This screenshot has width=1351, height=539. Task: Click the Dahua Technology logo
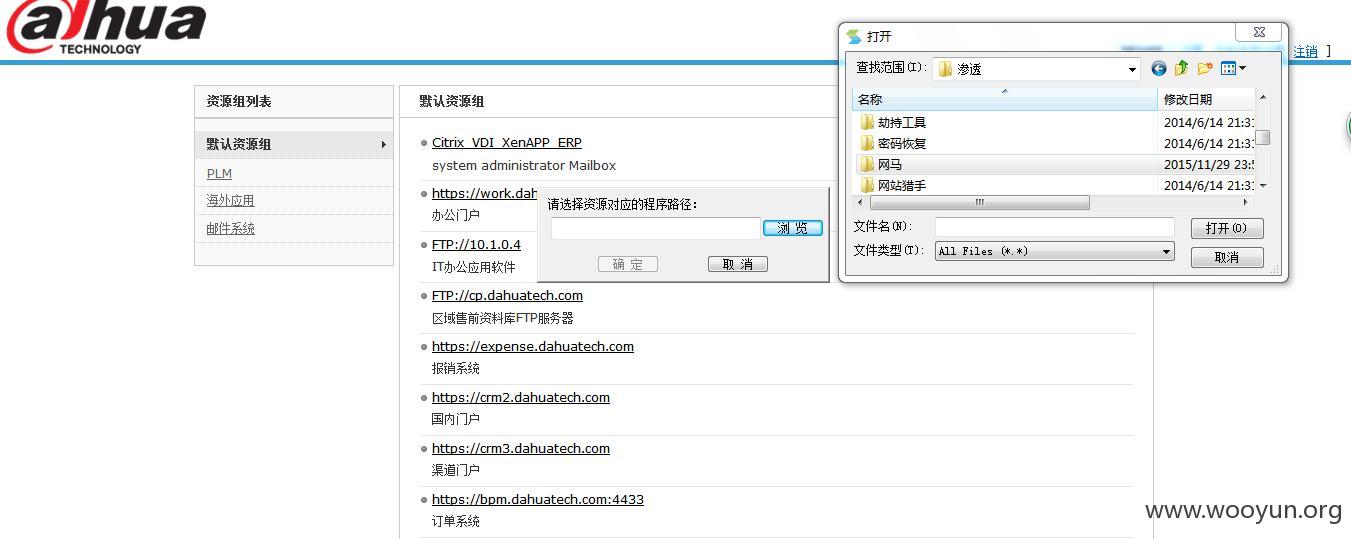click(105, 28)
